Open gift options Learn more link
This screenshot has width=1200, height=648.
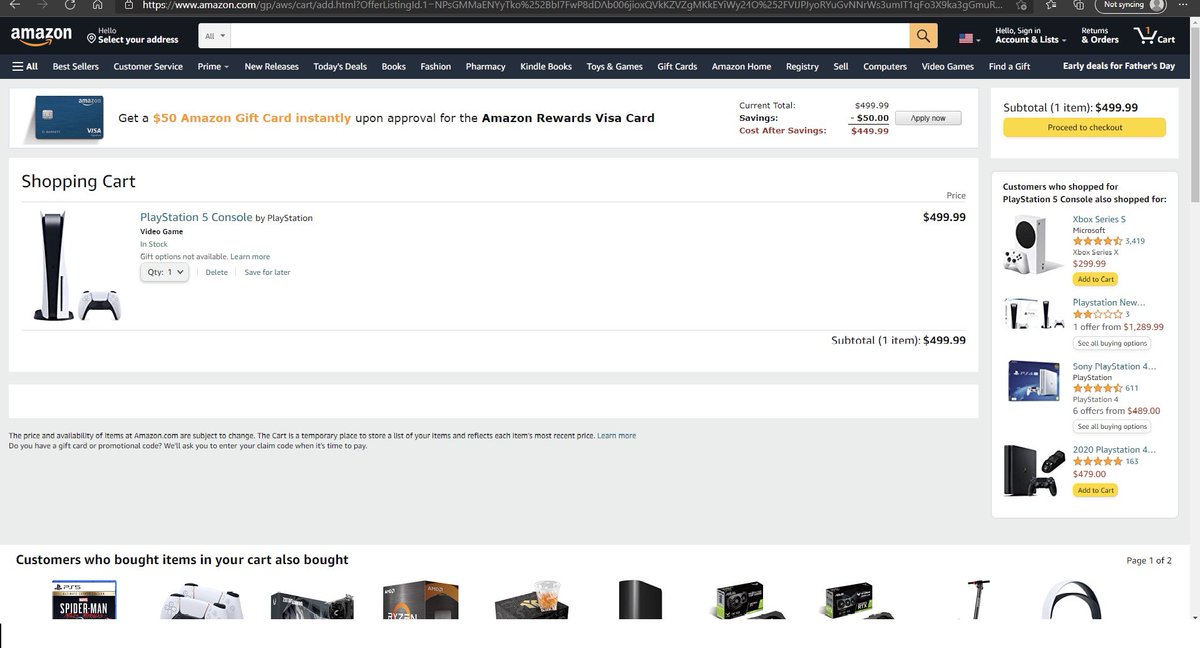pyautogui.click(x=250, y=257)
